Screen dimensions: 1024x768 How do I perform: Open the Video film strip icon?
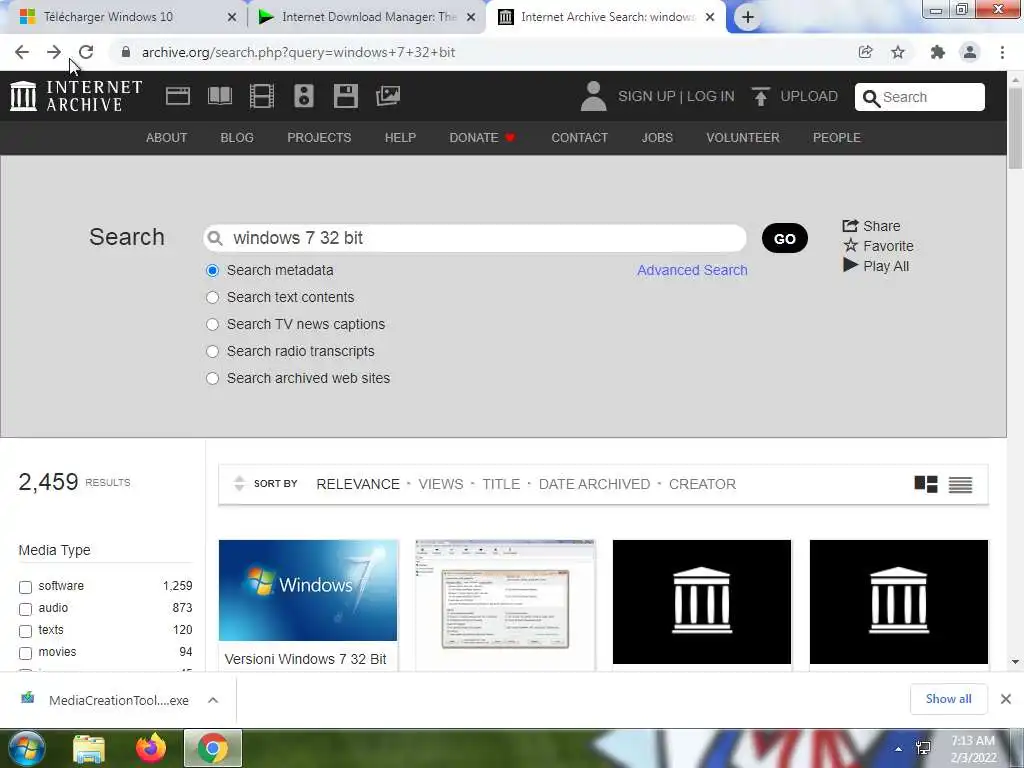point(261,96)
